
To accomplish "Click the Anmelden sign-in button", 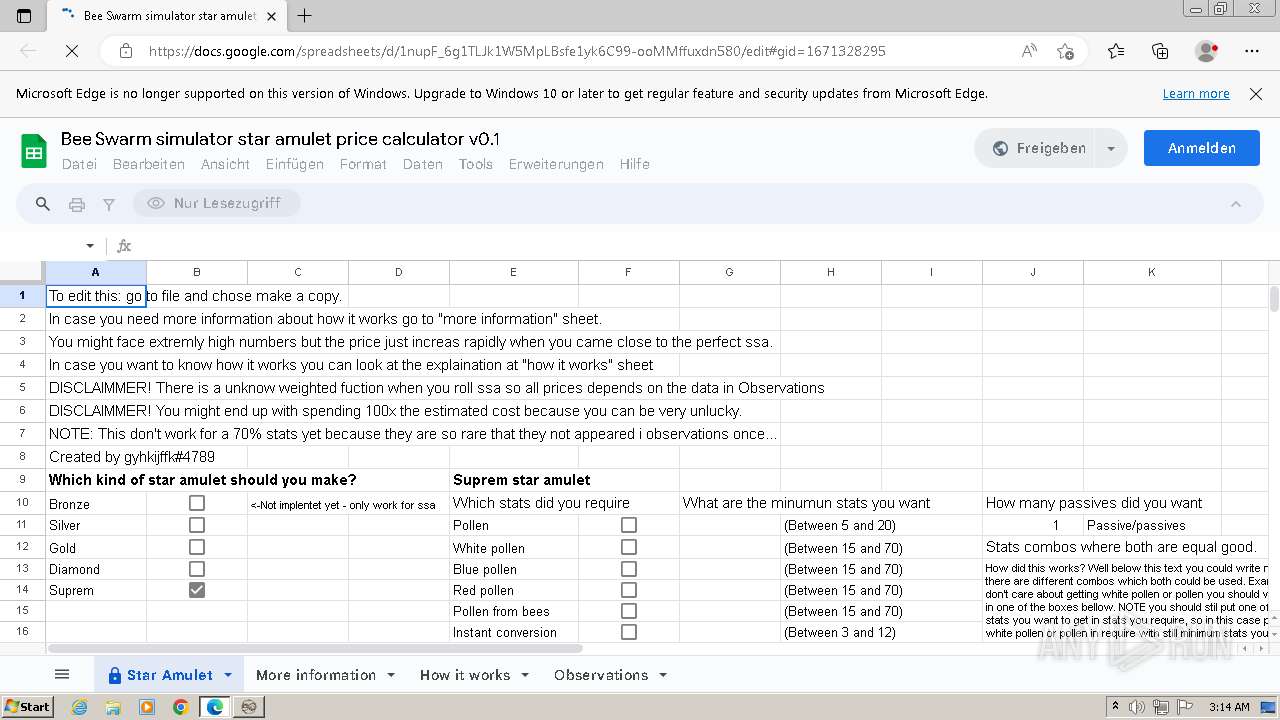I will coord(1201,148).
